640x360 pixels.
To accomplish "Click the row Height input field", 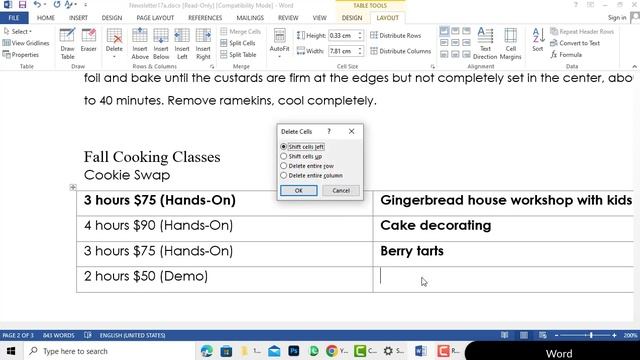I will (x=342, y=36).
